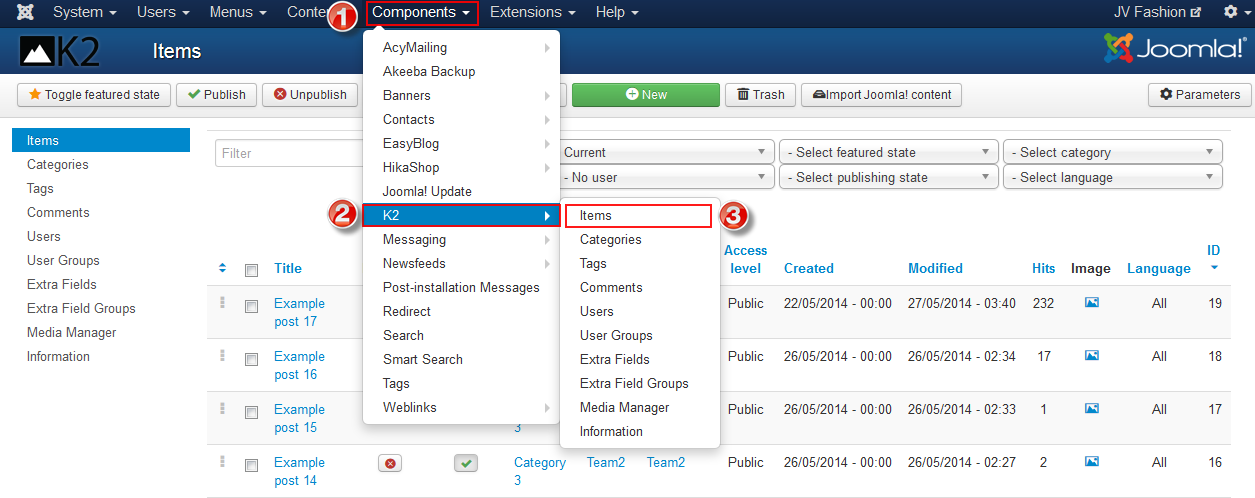The width and height of the screenshot is (1255, 498).
Task: Click Category 3 link in post 14 row
Action: click(540, 471)
